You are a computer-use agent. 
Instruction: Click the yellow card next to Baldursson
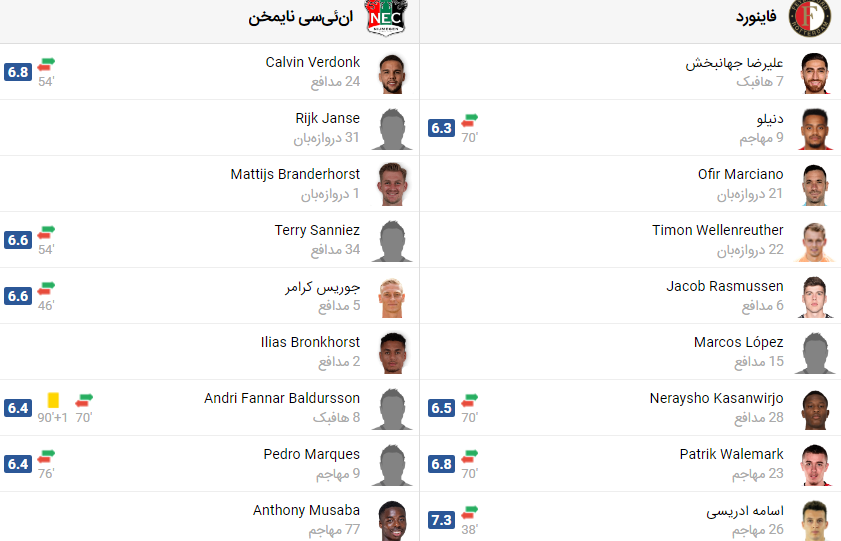coord(53,400)
